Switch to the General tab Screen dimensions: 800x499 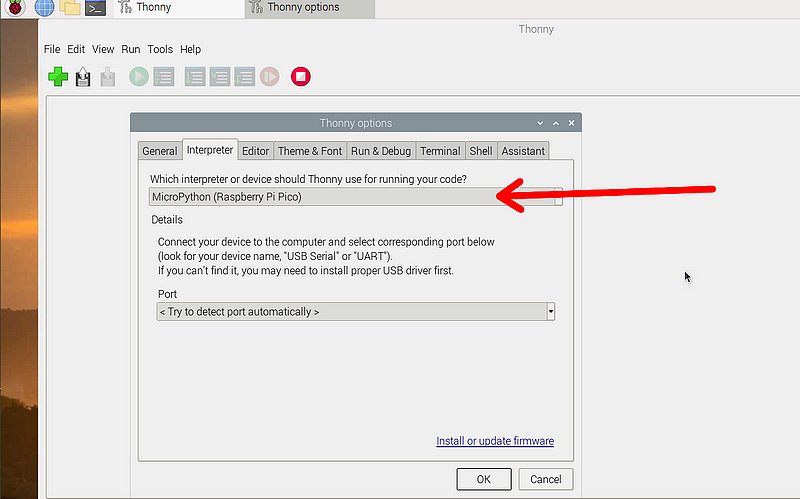coord(160,151)
